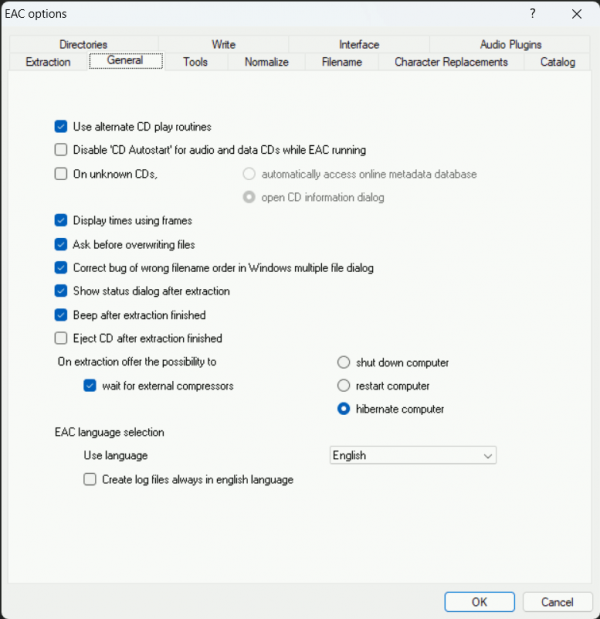Screen dimensions: 600x619
Task: Choose the restart computer radio button
Action: pyautogui.click(x=344, y=386)
